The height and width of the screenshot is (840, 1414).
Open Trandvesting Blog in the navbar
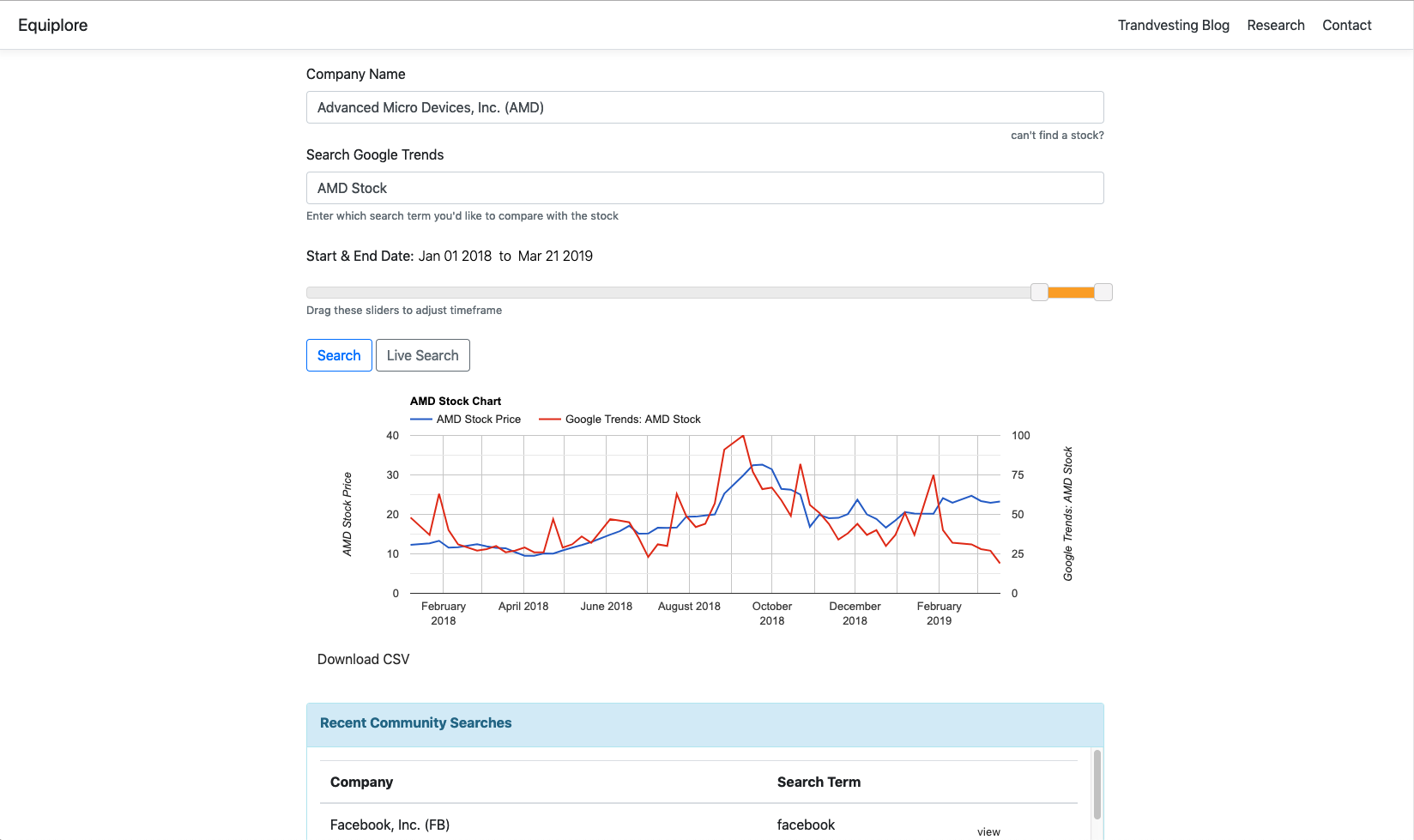tap(1173, 25)
